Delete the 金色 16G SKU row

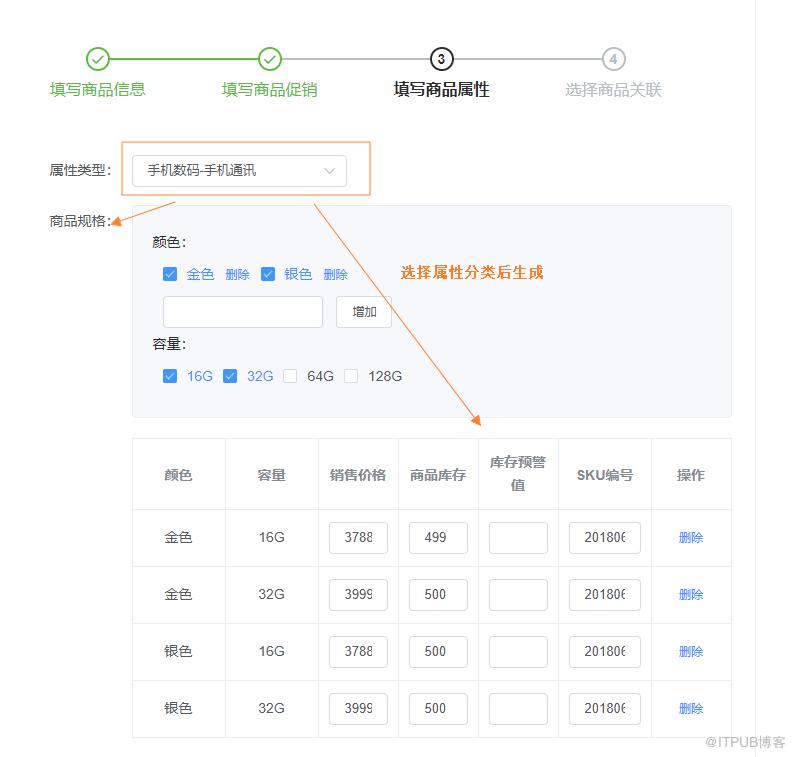coord(691,538)
